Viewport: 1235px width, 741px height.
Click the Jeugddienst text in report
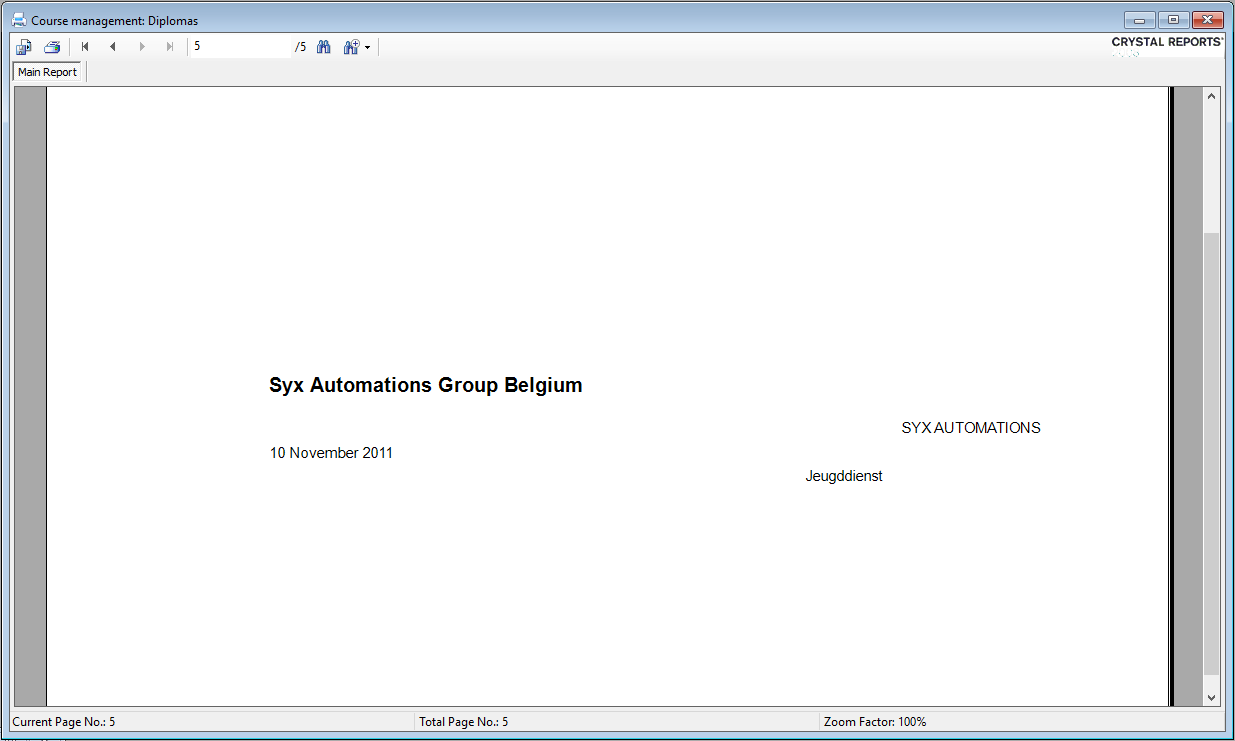(843, 476)
